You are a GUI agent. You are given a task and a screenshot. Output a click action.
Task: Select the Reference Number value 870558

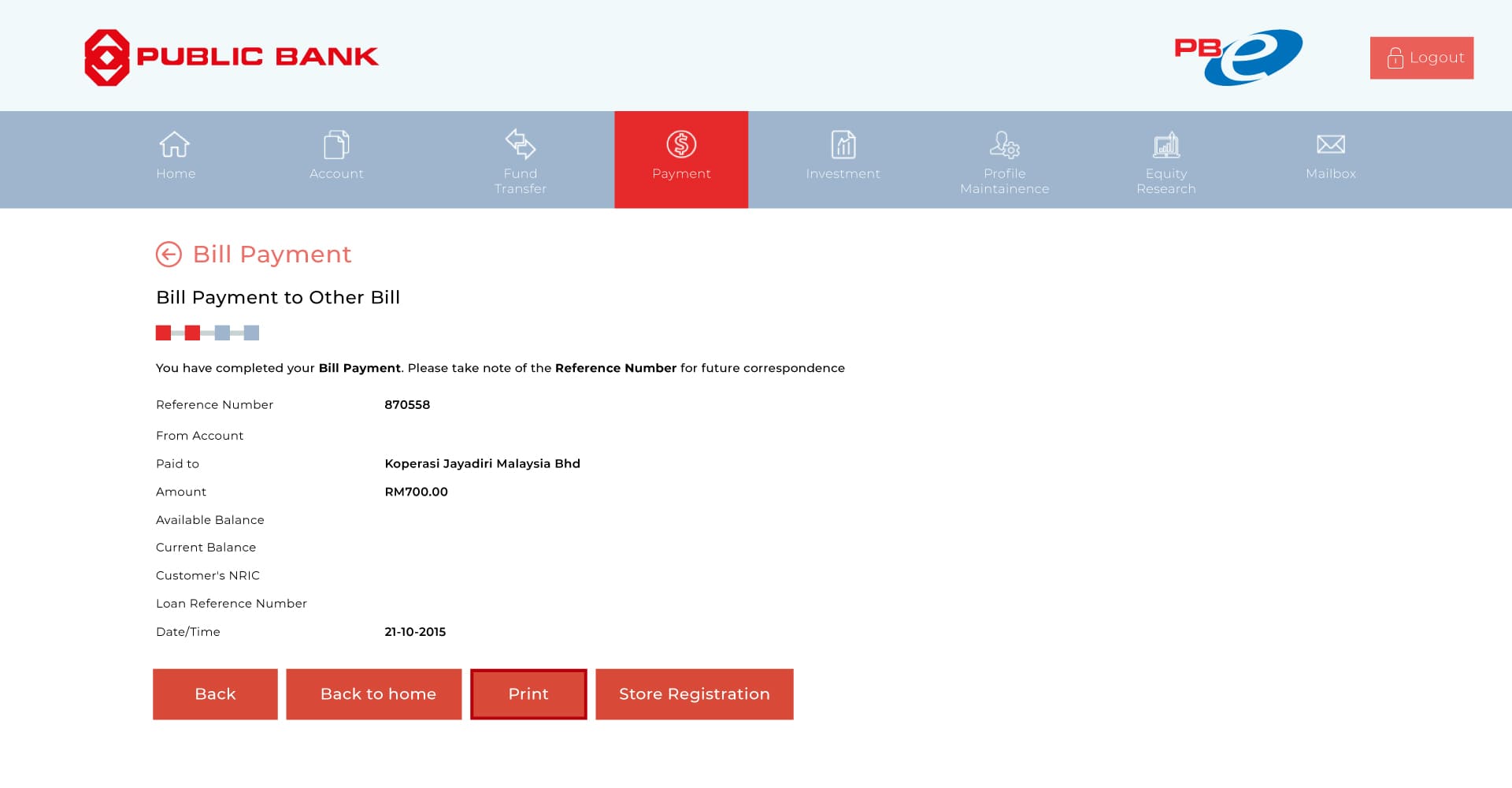click(406, 405)
